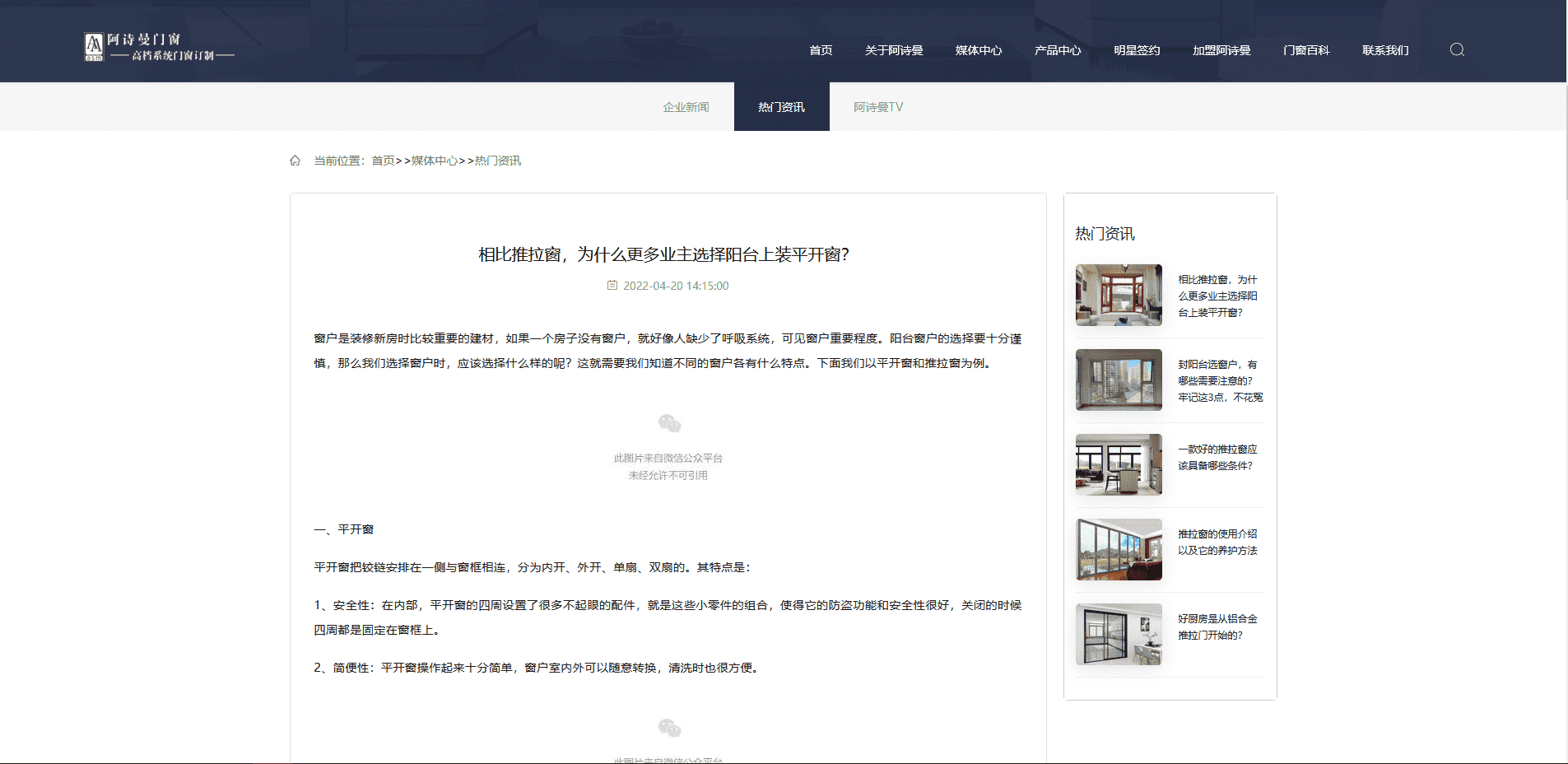This screenshot has height=764, width=1568.
Task: Click the home icon in breadcrumb
Action: [x=295, y=161]
